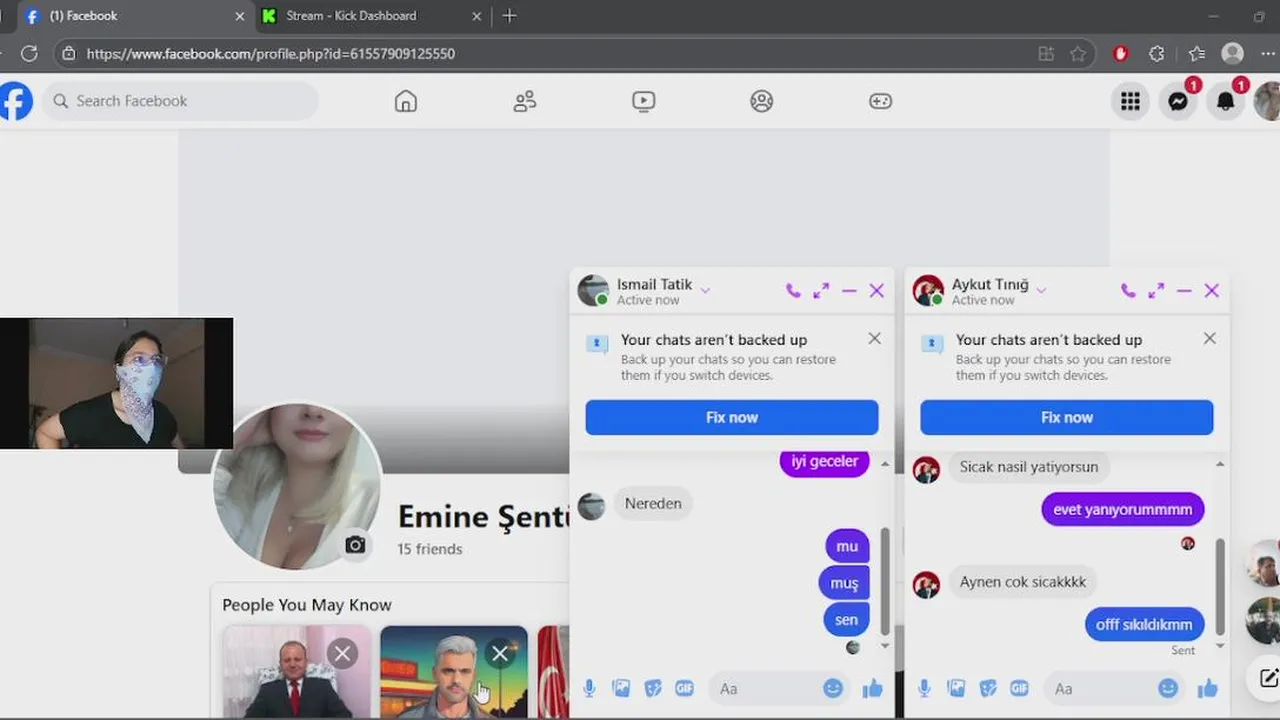The width and height of the screenshot is (1280, 720).
Task: Remove first People You May Know suggestion
Action: click(342, 654)
